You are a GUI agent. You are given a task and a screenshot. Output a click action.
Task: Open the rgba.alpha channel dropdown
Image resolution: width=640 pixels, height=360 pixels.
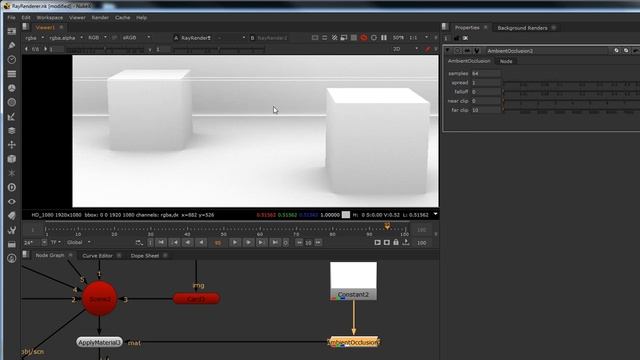tap(66, 38)
